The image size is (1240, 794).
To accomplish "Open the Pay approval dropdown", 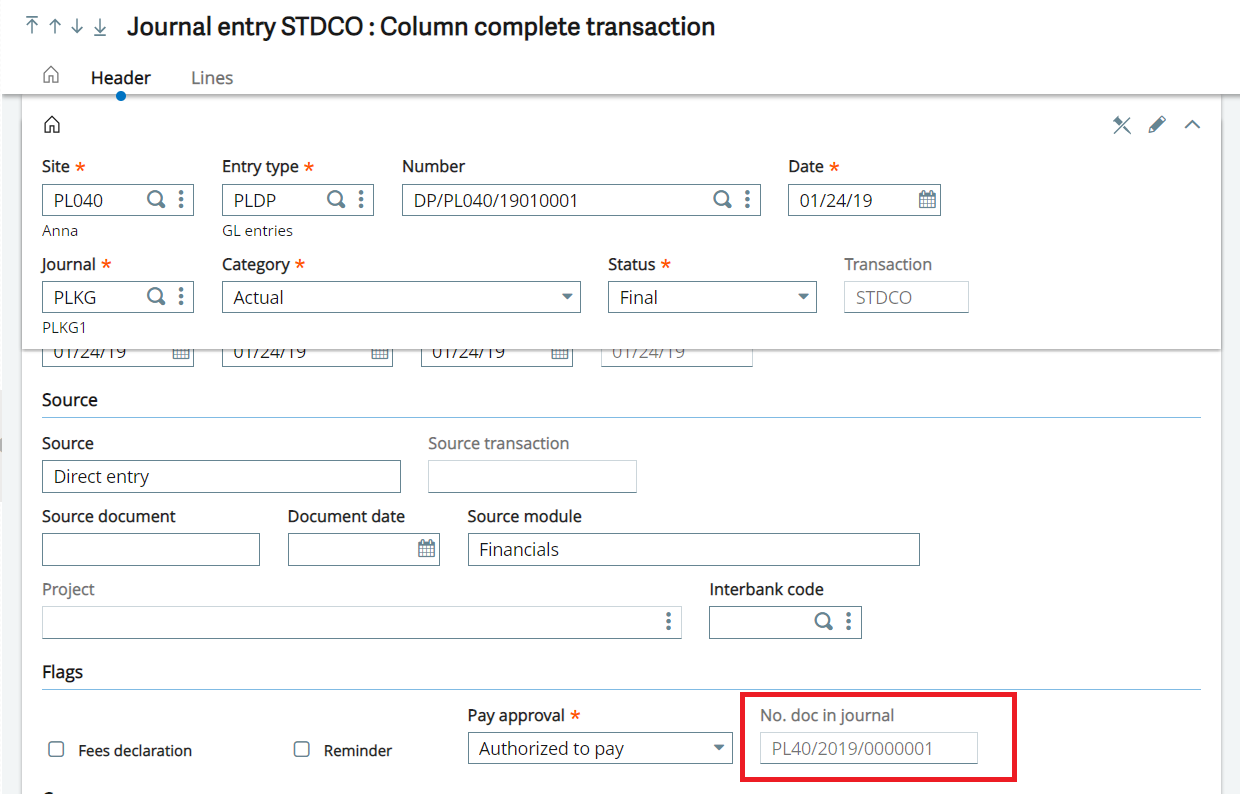I will (600, 748).
